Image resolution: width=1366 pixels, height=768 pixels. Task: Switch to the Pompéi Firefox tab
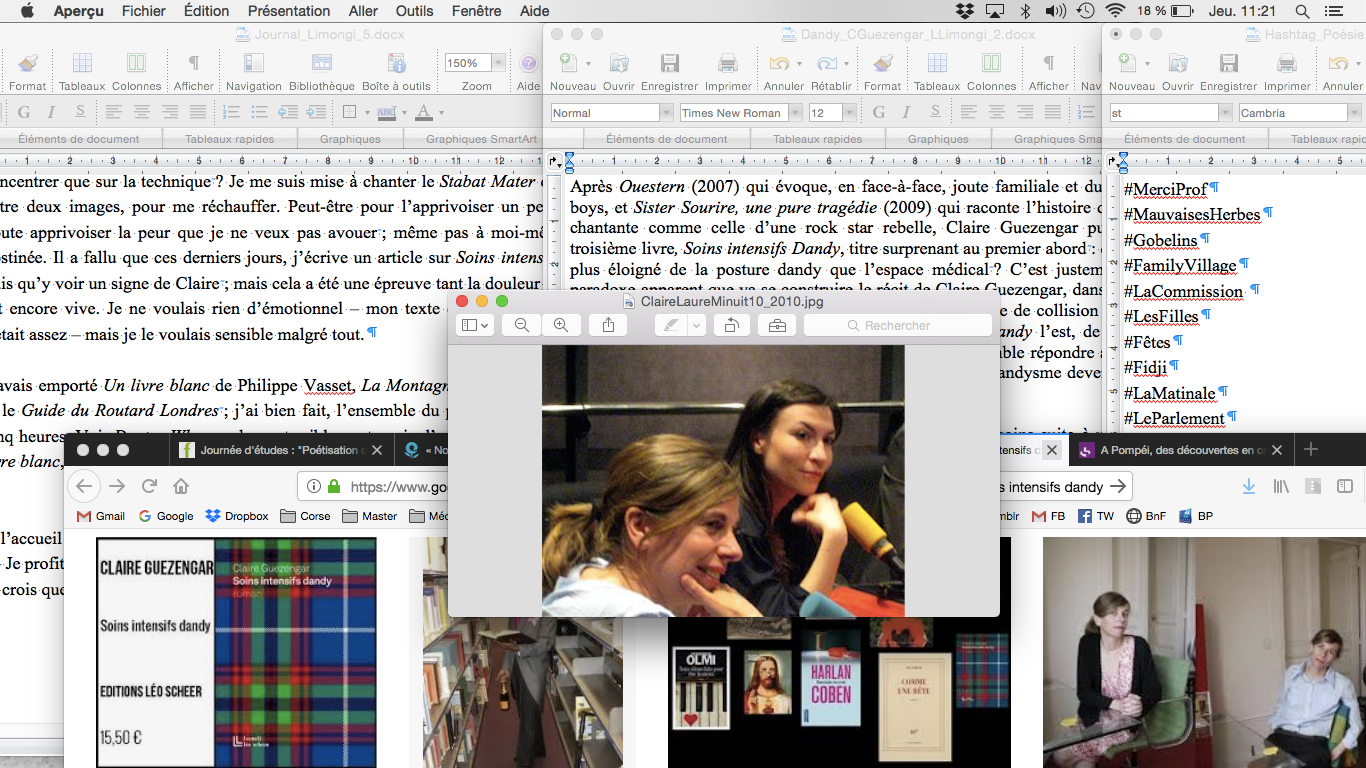[x=1176, y=450]
